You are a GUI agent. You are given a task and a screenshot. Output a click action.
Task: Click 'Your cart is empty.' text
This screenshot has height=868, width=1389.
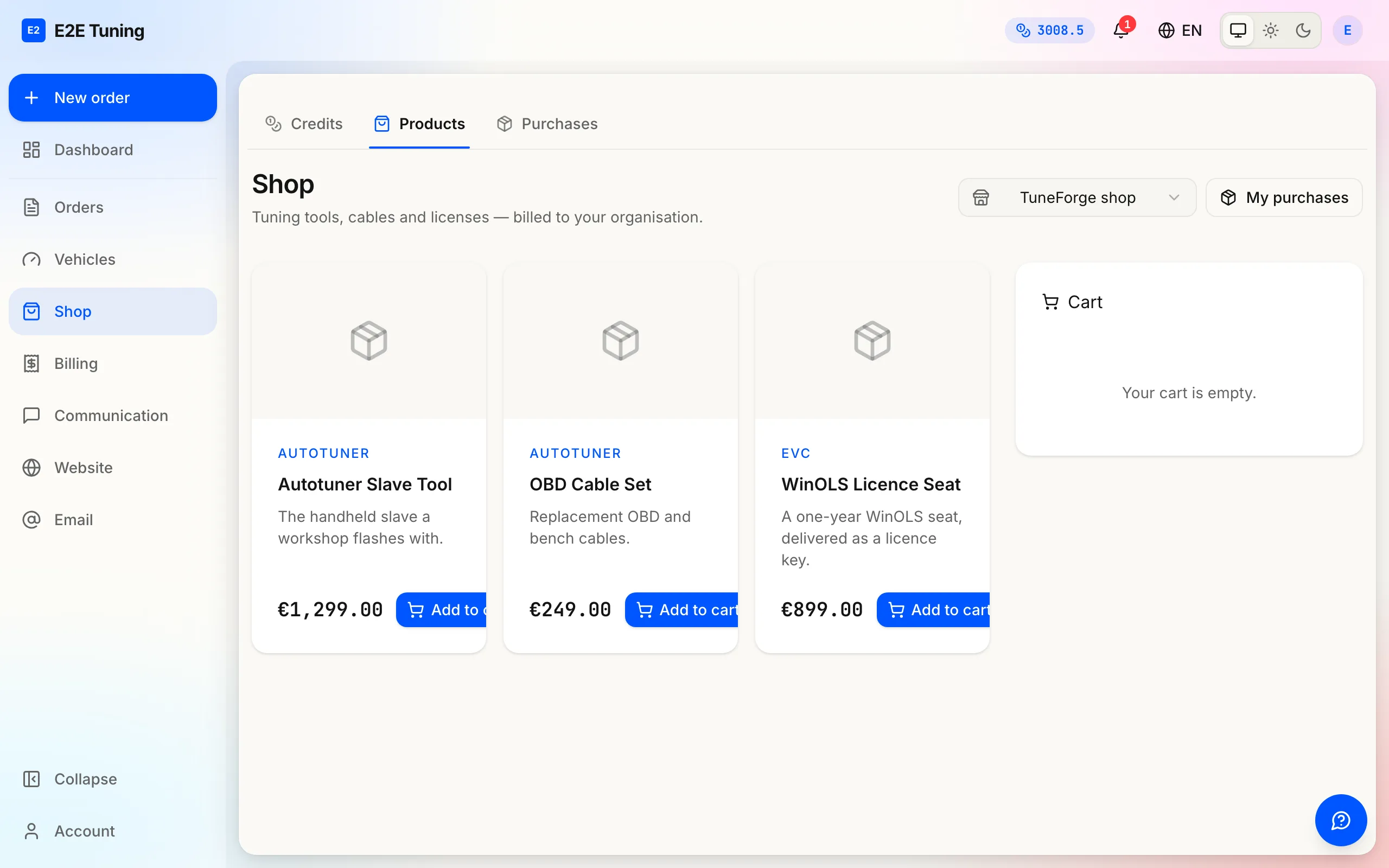(x=1189, y=393)
